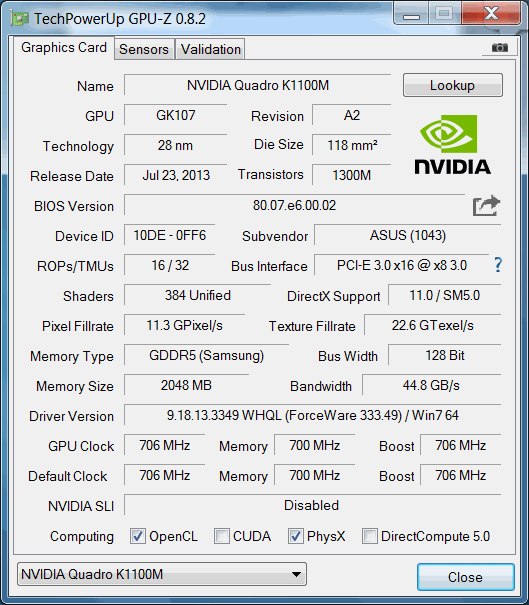
Task: Click the Bus Interface question mark
Action: pyautogui.click(x=498, y=265)
